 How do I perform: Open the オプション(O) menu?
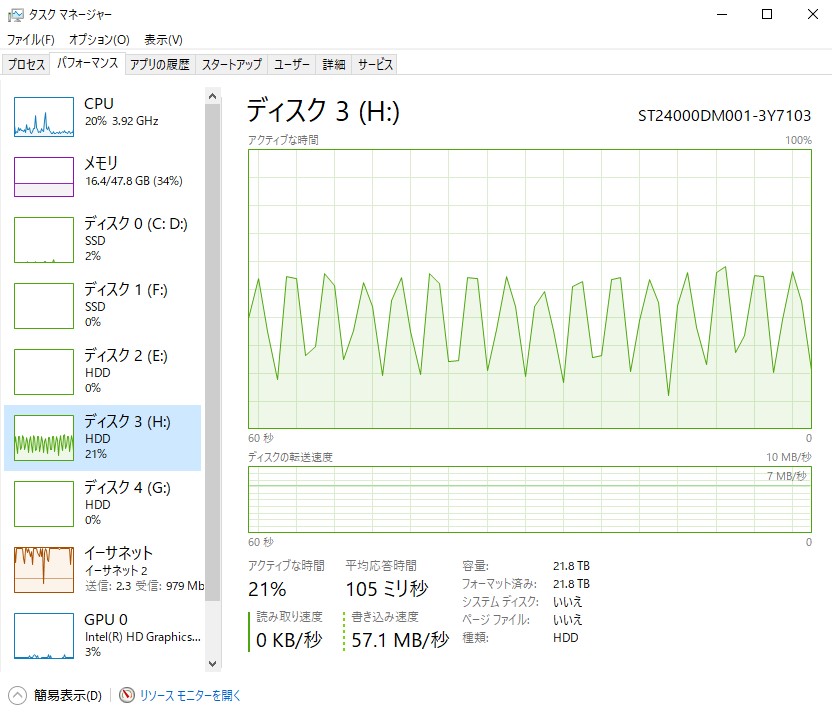pos(99,40)
